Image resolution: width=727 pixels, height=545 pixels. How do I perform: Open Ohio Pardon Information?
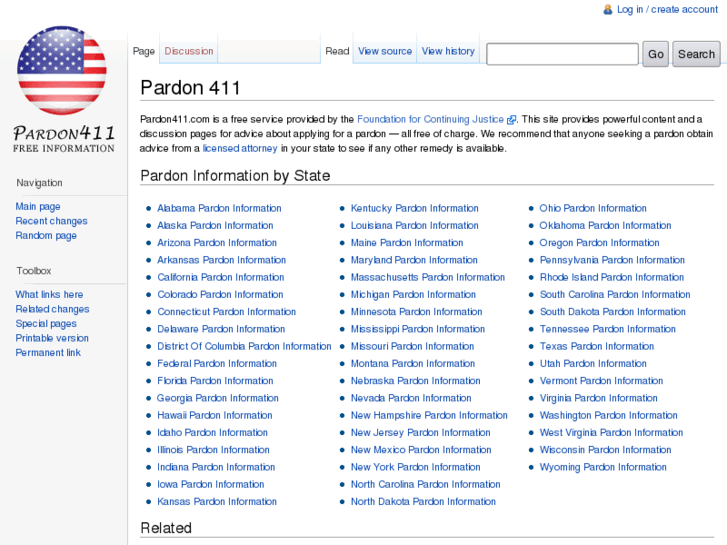tap(593, 208)
